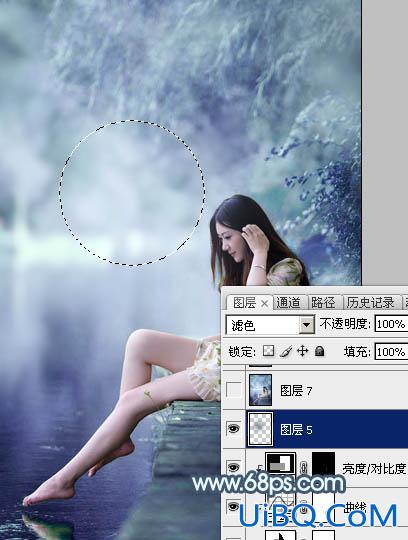
Task: Click the 填充 value field
Action: [x=391, y=352]
